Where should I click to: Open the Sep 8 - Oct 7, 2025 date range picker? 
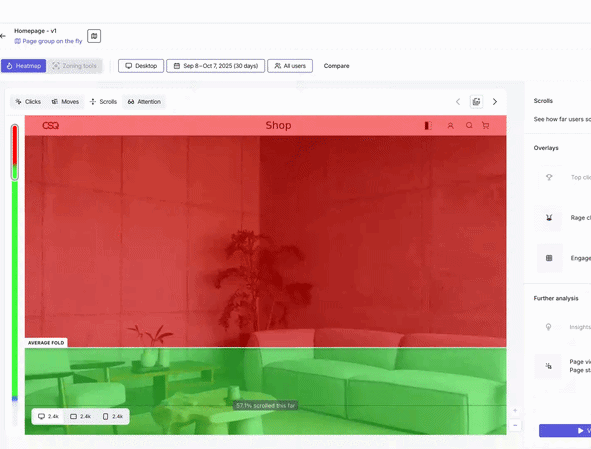click(216, 66)
